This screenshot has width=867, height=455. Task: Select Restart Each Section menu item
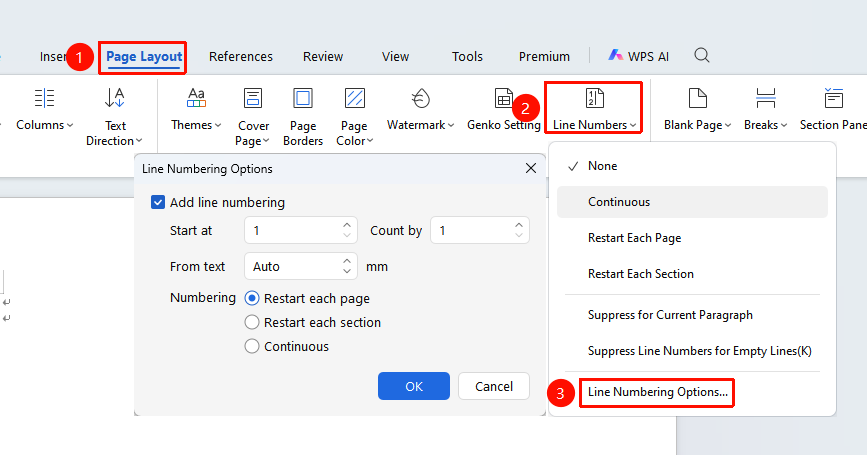[692, 274]
